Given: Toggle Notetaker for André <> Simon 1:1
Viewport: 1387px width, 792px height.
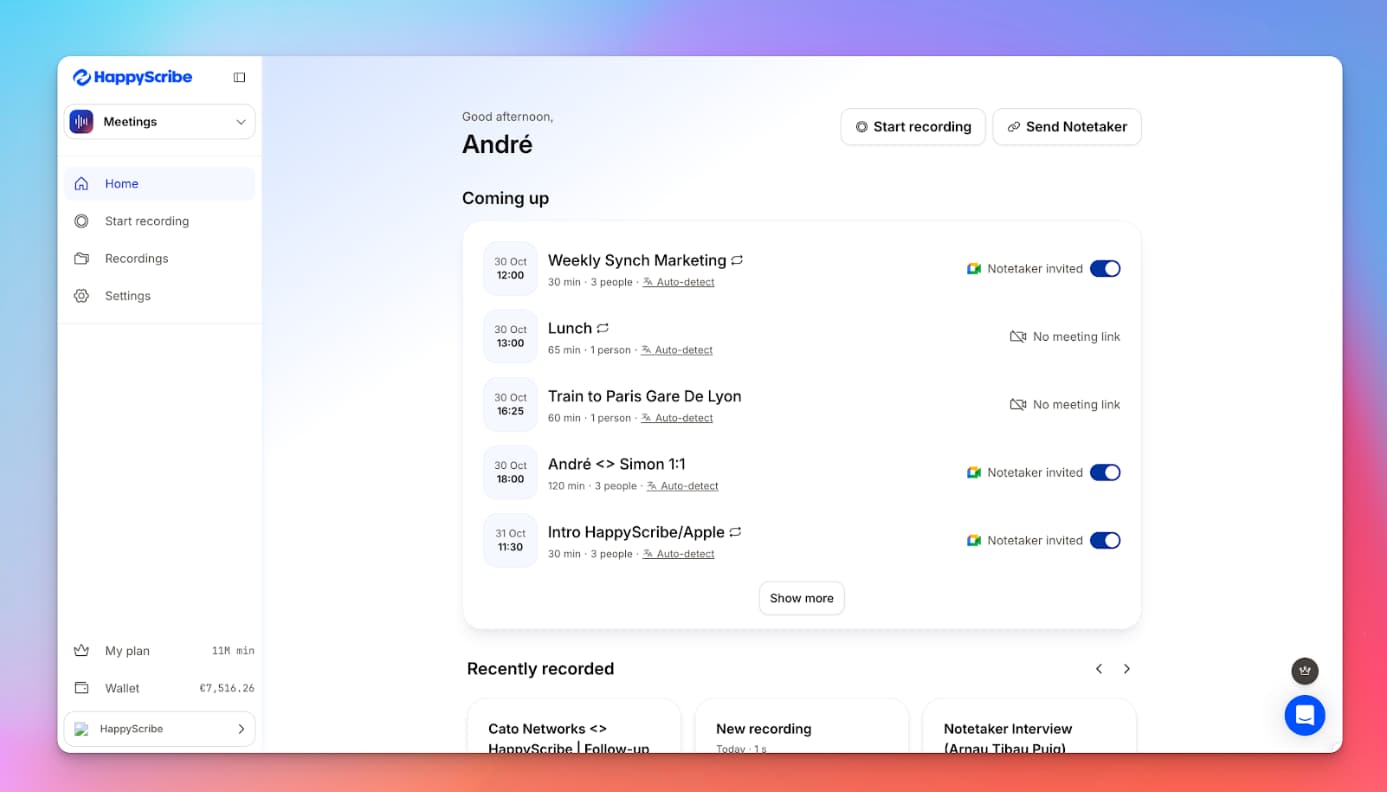Looking at the screenshot, I should (1104, 473).
